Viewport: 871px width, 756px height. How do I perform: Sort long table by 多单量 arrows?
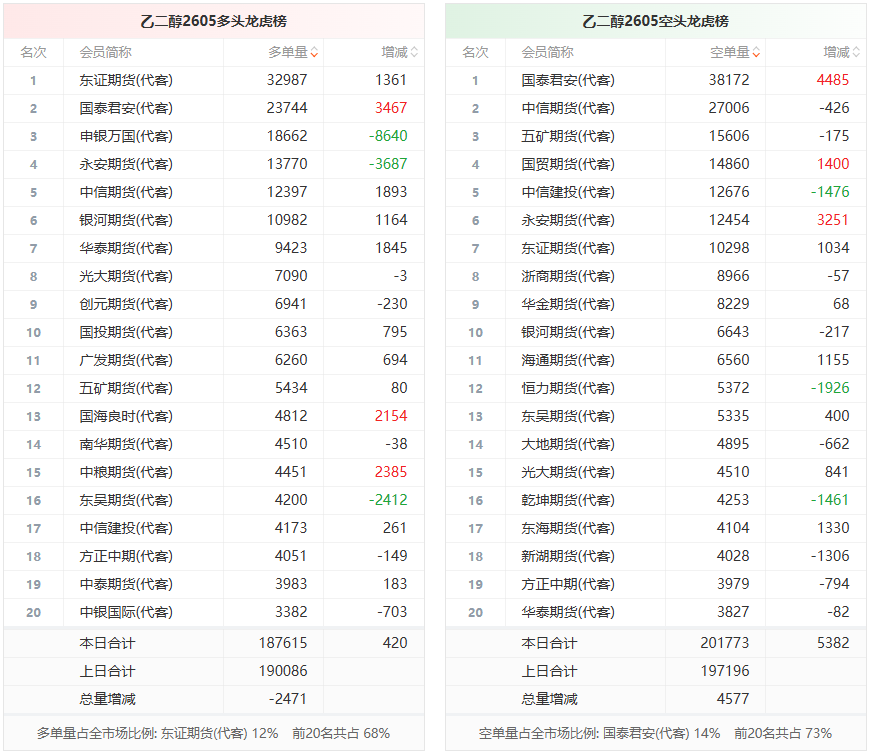click(x=314, y=53)
